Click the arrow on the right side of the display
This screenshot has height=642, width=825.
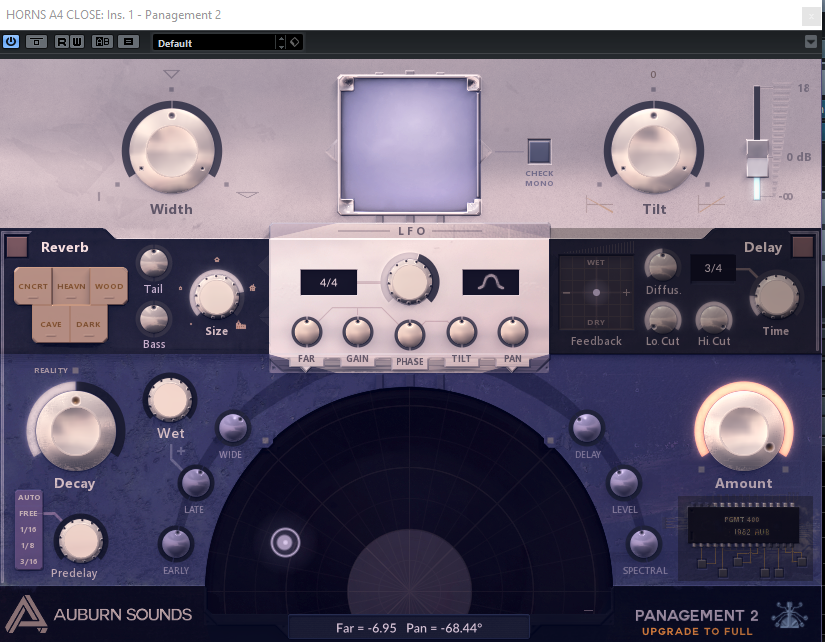[x=487, y=151]
